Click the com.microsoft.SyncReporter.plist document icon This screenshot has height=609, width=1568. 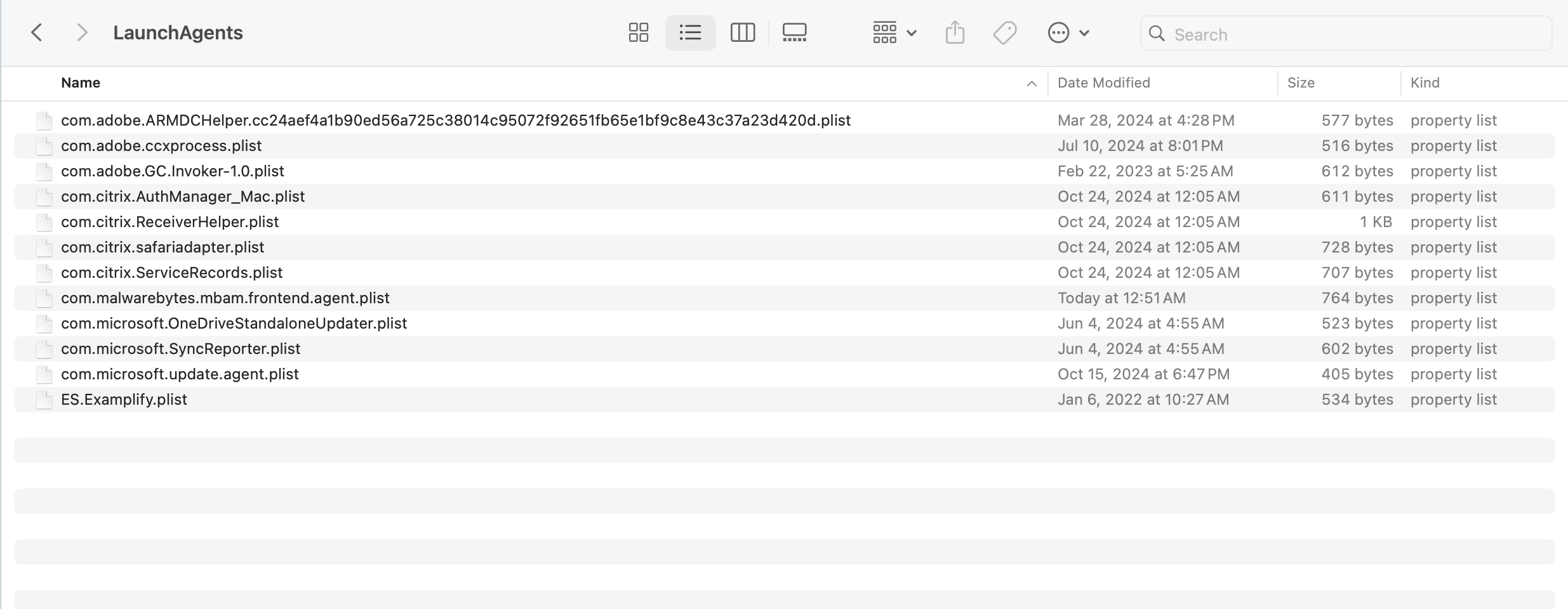pyautogui.click(x=44, y=349)
